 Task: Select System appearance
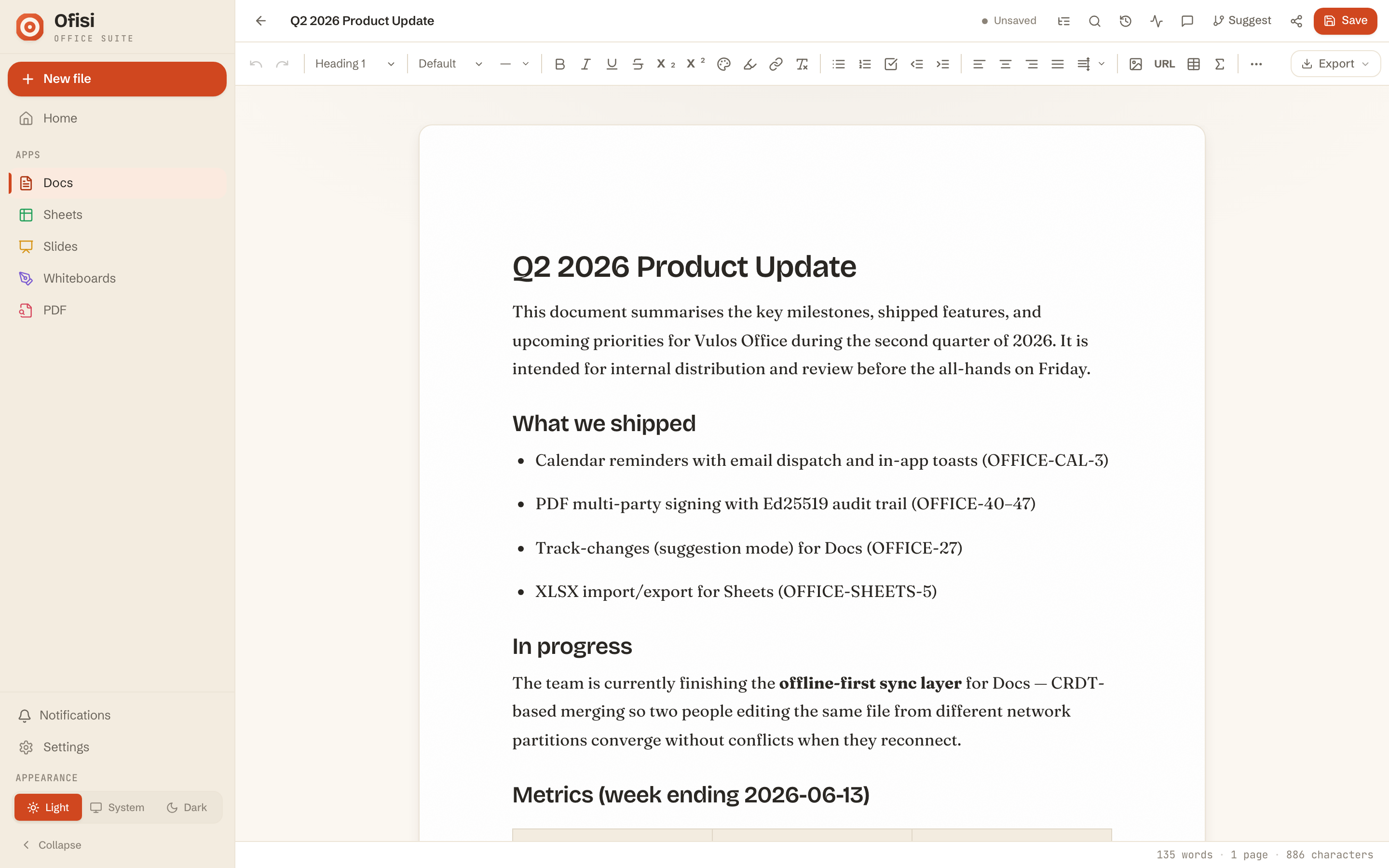click(117, 807)
